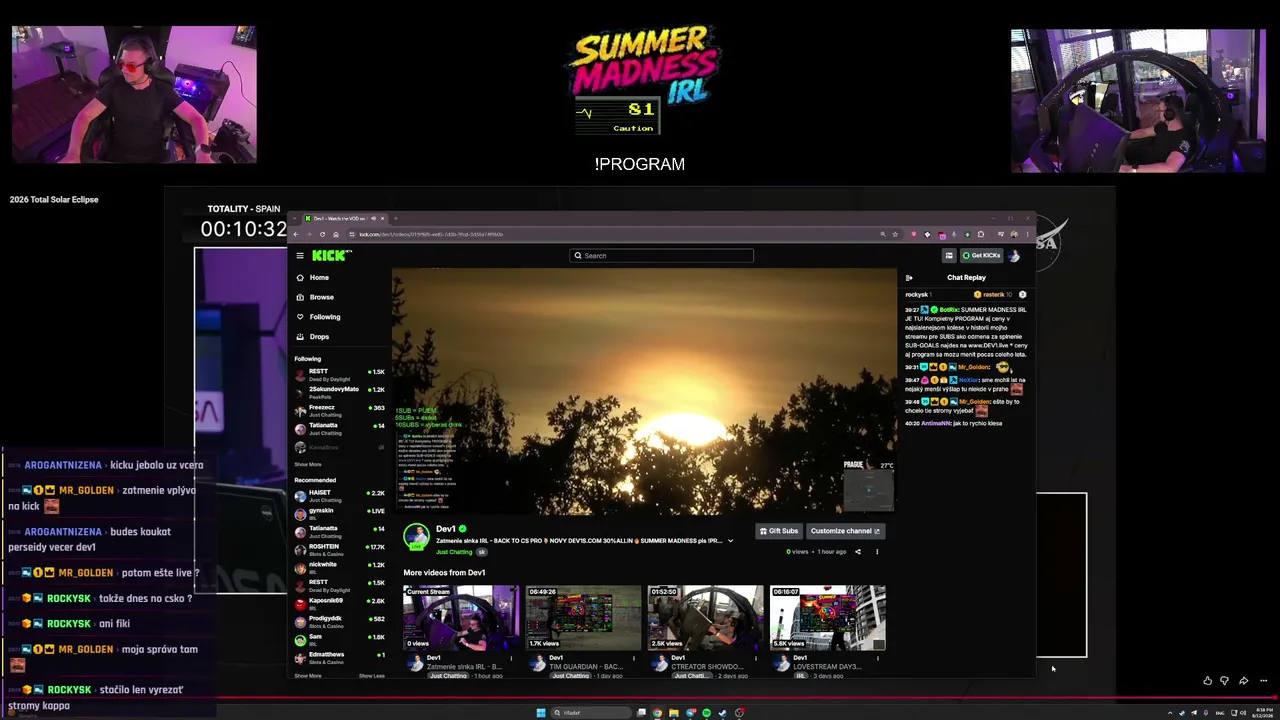Click the Get KICKs button

tap(980, 256)
